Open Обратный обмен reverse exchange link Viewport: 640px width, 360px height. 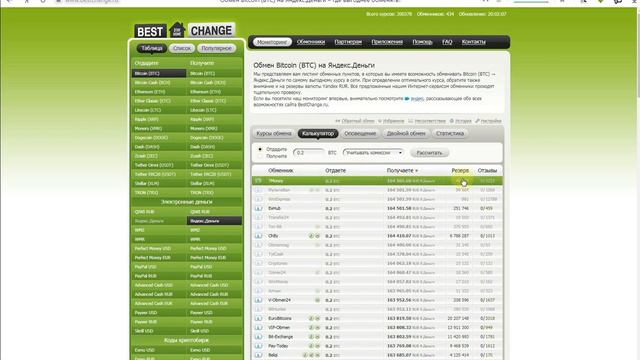coord(355,121)
